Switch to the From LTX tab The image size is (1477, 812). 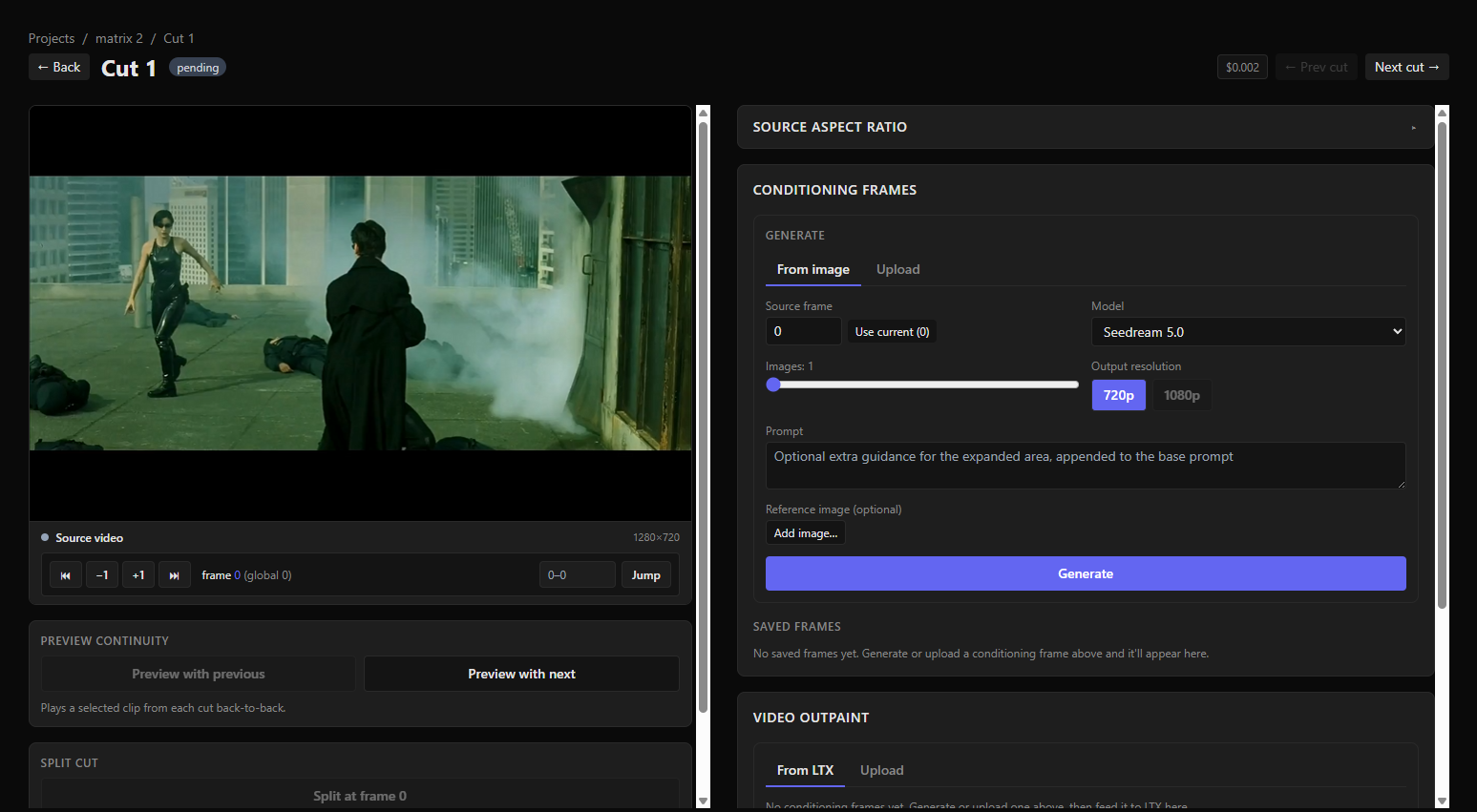[805, 770]
